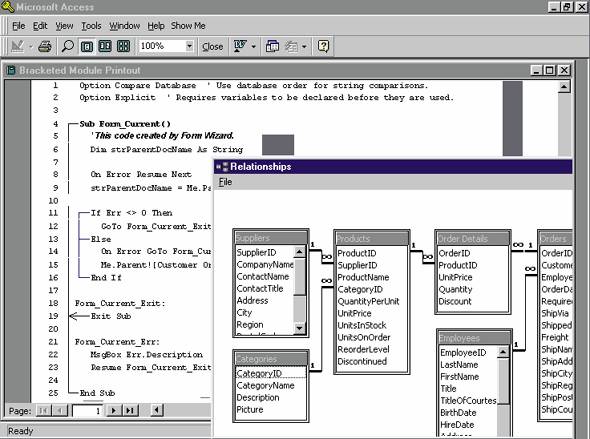Image resolution: width=590 pixels, height=439 pixels.
Task: Click the Categories table title bar
Action: click(x=271, y=359)
